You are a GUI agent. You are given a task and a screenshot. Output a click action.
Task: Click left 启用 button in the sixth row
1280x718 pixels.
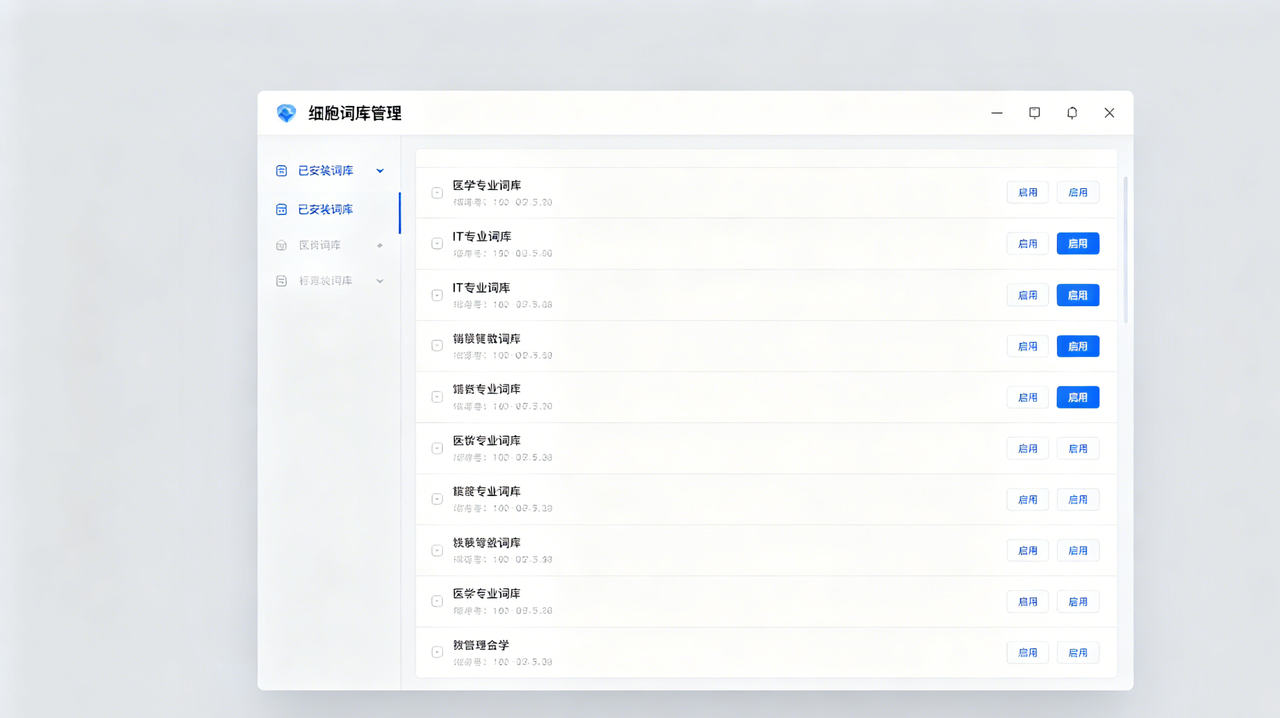pos(1028,448)
